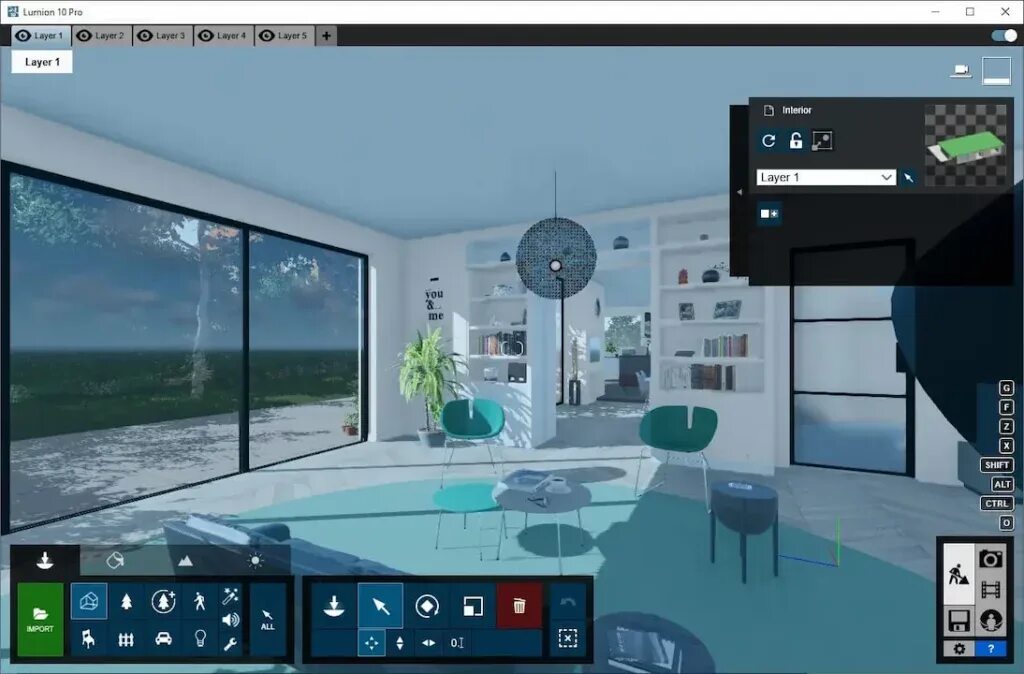Click the SHIFT key shortcut hint

point(997,465)
